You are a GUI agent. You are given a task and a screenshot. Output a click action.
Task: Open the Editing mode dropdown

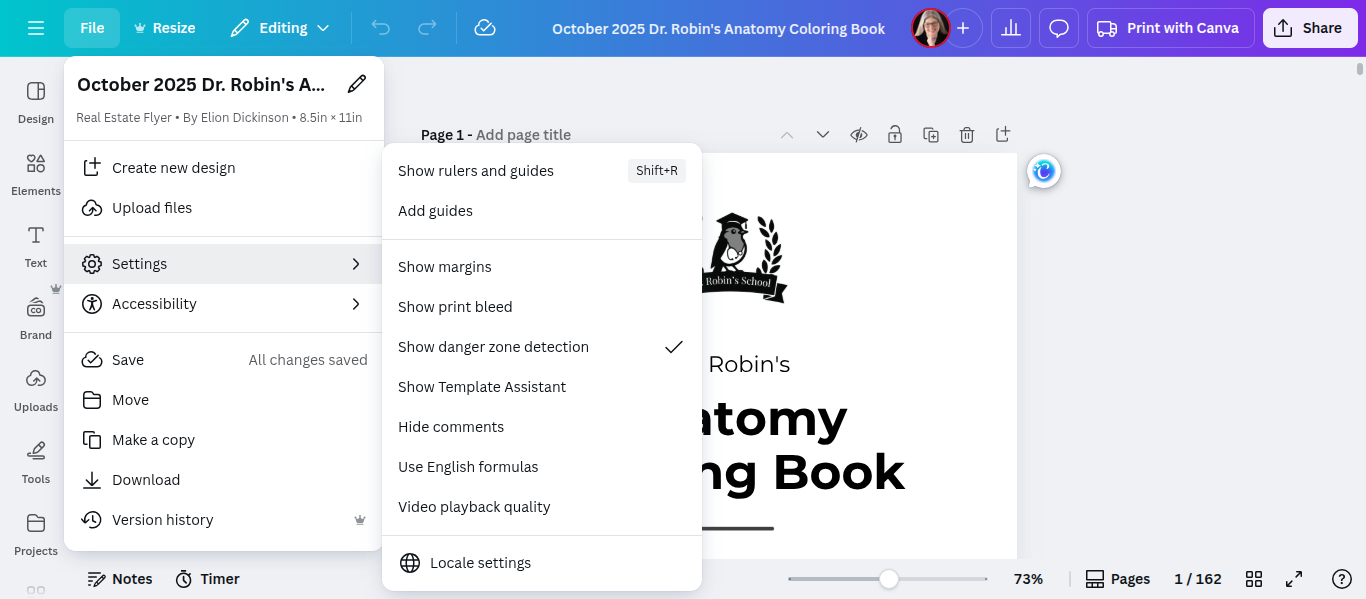(279, 28)
